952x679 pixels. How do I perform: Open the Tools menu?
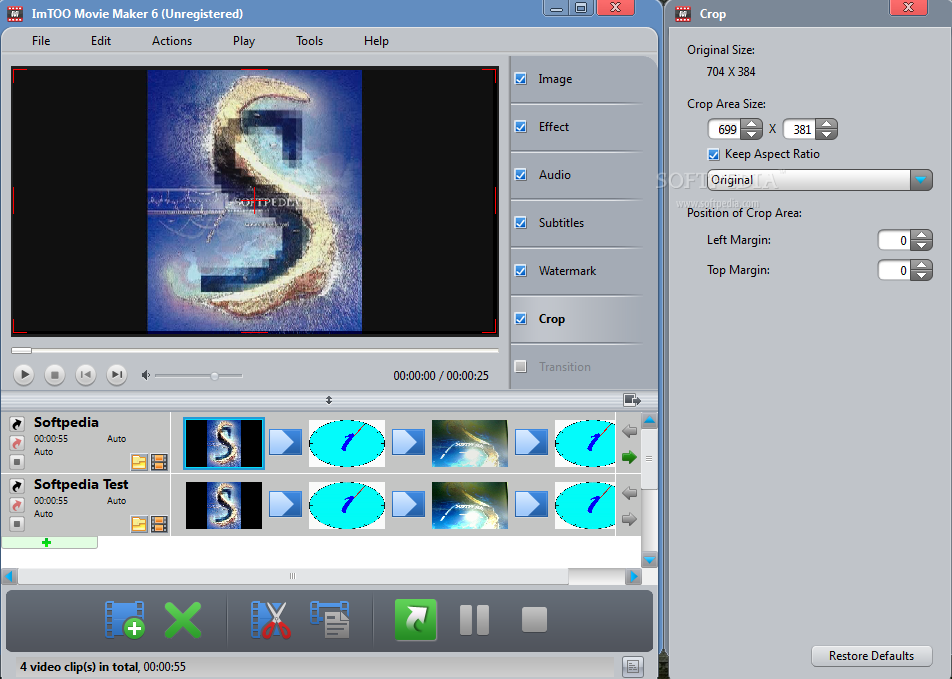point(309,41)
